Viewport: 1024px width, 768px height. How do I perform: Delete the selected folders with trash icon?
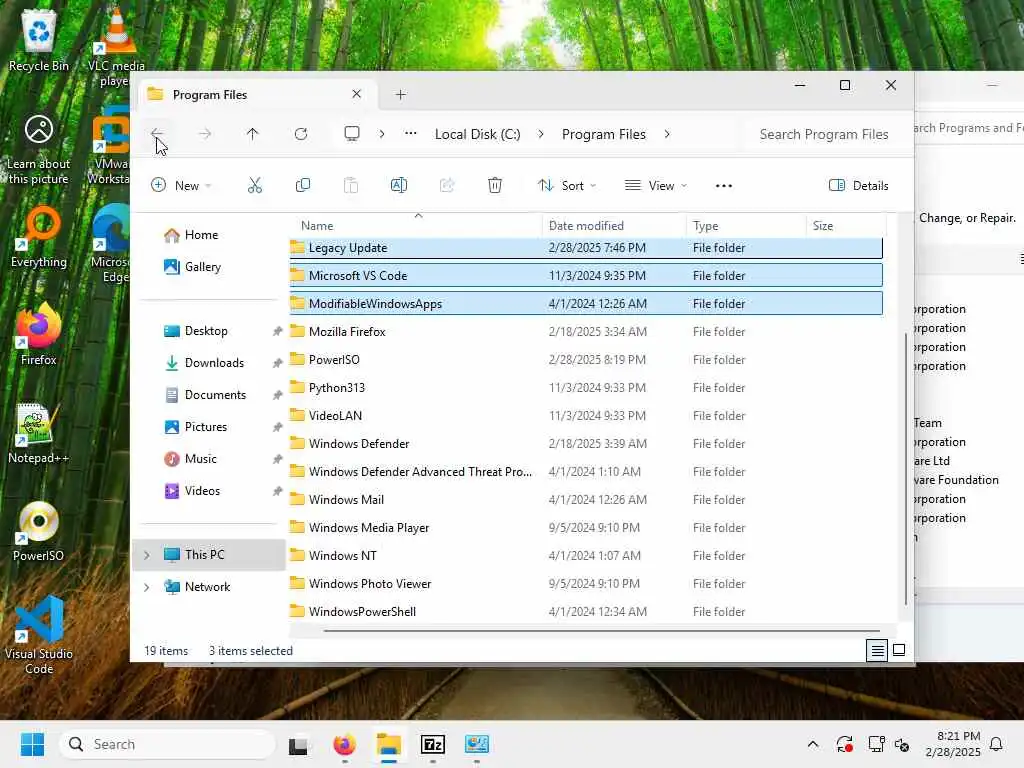point(495,185)
